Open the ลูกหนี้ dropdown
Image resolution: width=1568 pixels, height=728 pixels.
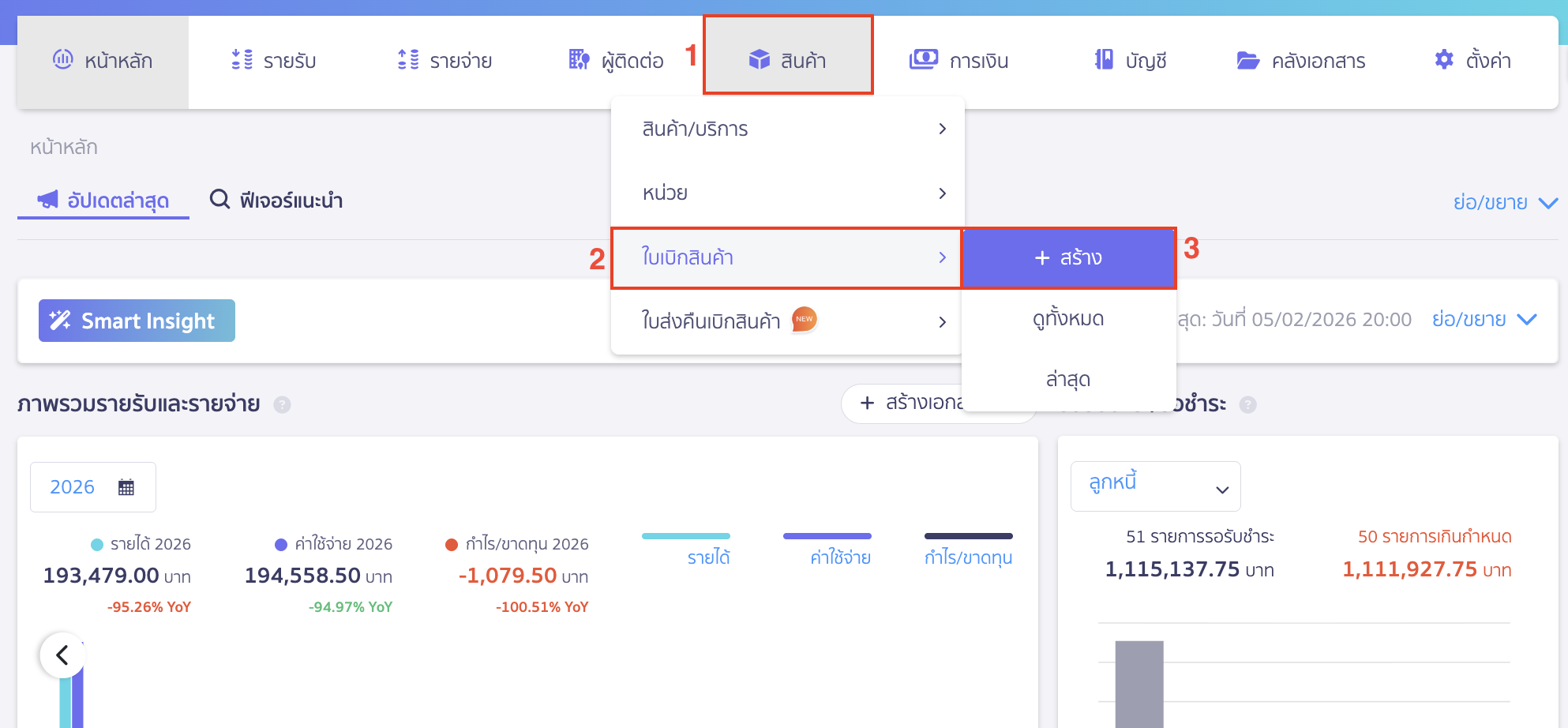pos(1154,486)
